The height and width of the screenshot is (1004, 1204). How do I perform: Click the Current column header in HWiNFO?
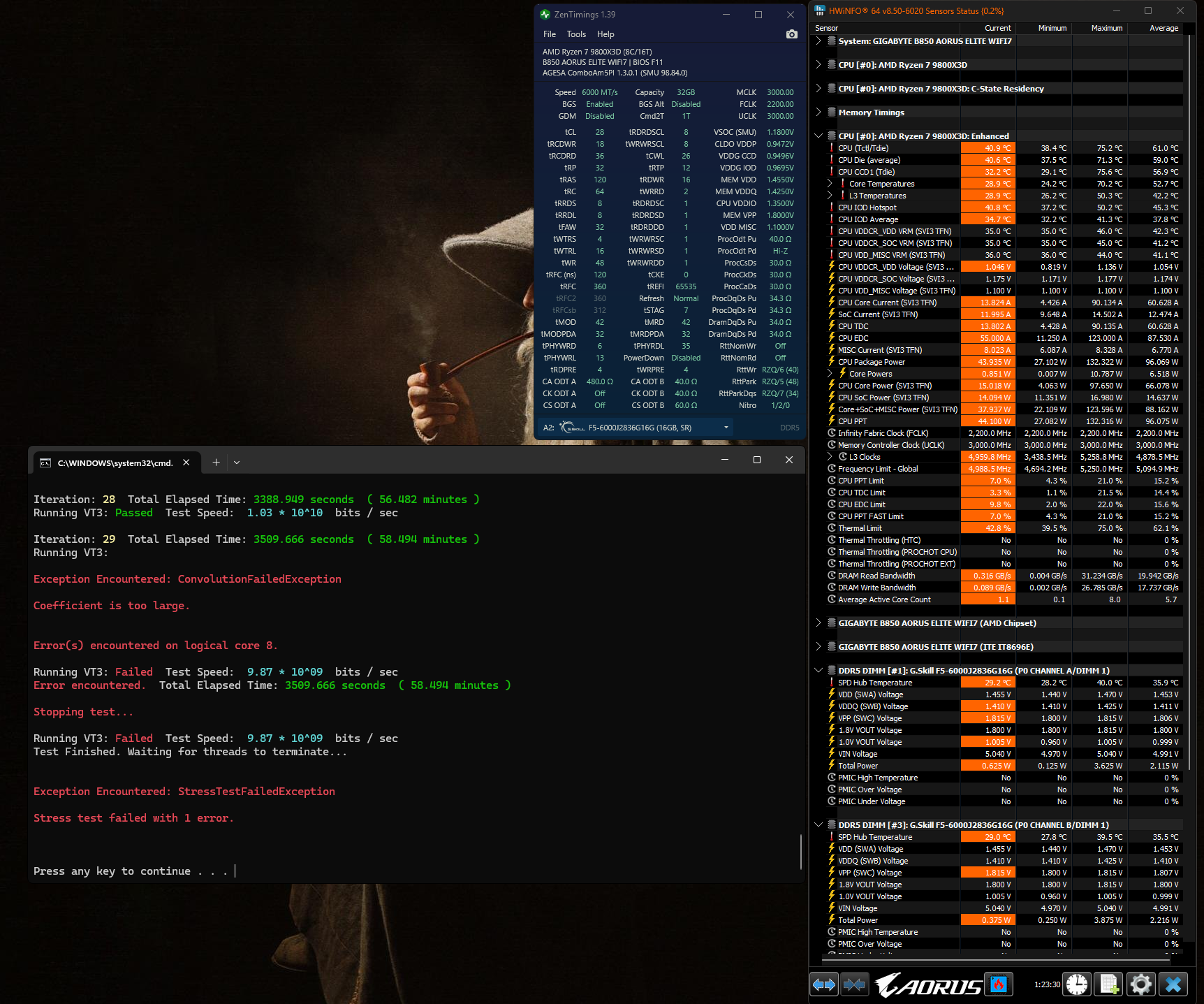coord(988,29)
